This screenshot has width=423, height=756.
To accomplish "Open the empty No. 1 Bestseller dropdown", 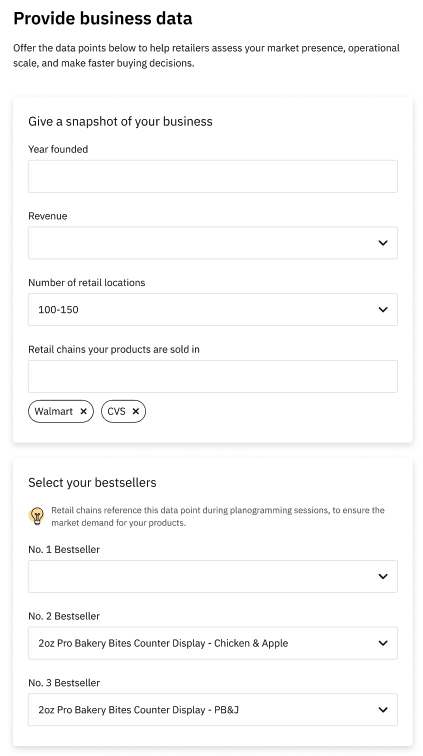I will point(213,577).
